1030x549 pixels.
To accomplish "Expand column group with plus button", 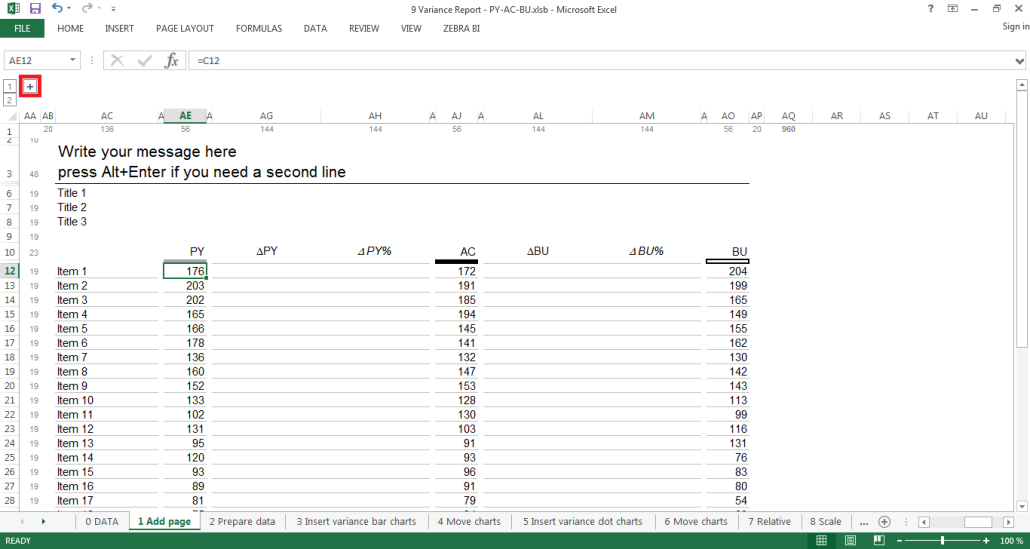I will [30, 87].
